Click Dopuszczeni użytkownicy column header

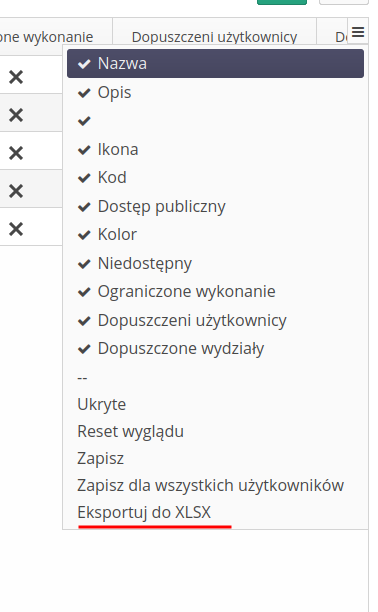[214, 37]
